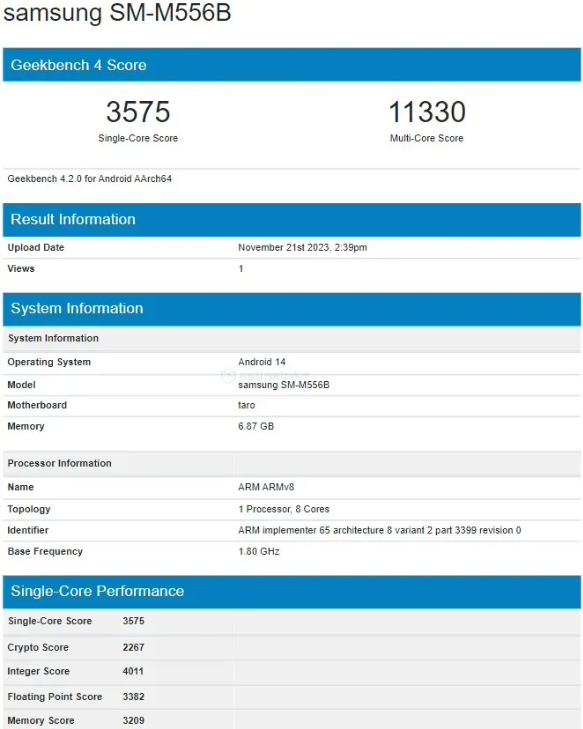Click the memory value 6.87 GB
Viewport: 583px width, 729px height.
(256, 426)
